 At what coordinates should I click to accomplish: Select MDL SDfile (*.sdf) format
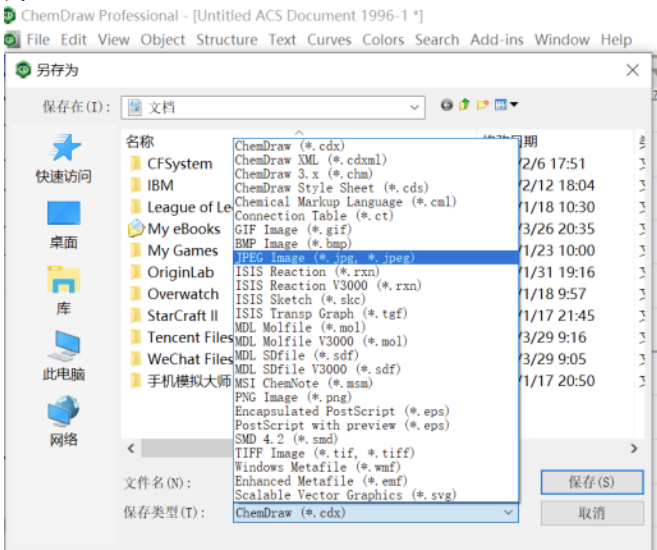(375, 355)
